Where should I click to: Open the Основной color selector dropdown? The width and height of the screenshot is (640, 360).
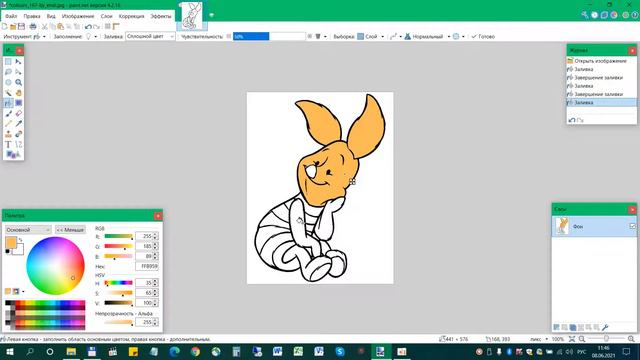(x=28, y=230)
